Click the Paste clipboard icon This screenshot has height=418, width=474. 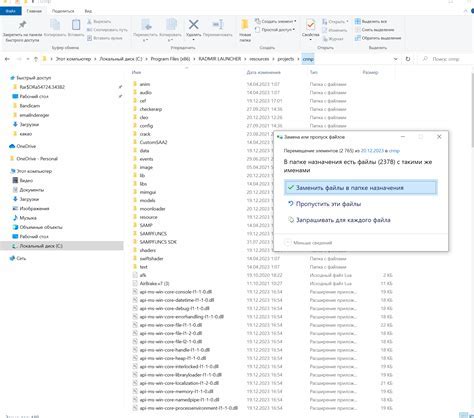tap(76, 25)
